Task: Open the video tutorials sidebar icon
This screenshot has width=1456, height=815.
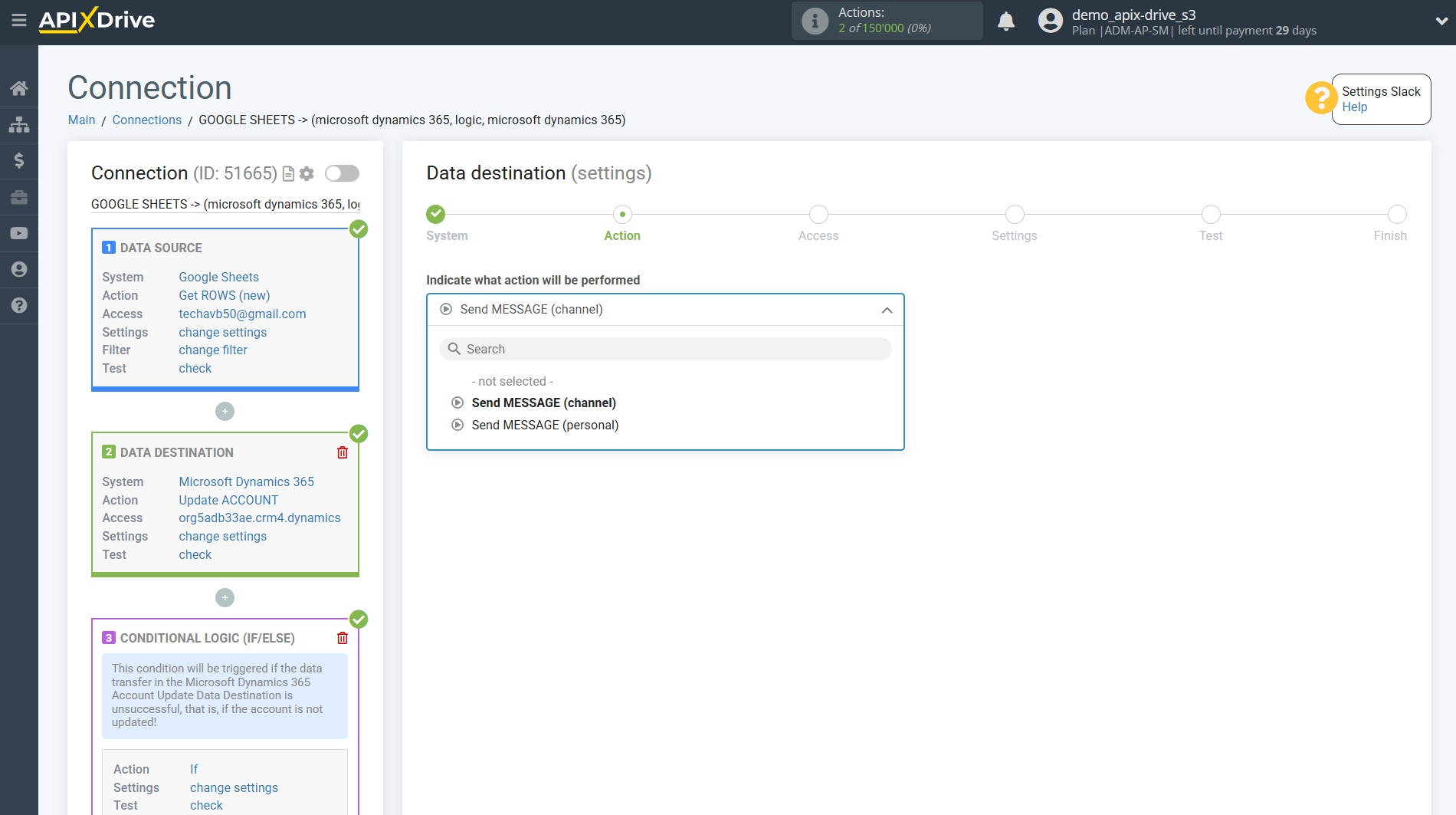Action: point(19,233)
